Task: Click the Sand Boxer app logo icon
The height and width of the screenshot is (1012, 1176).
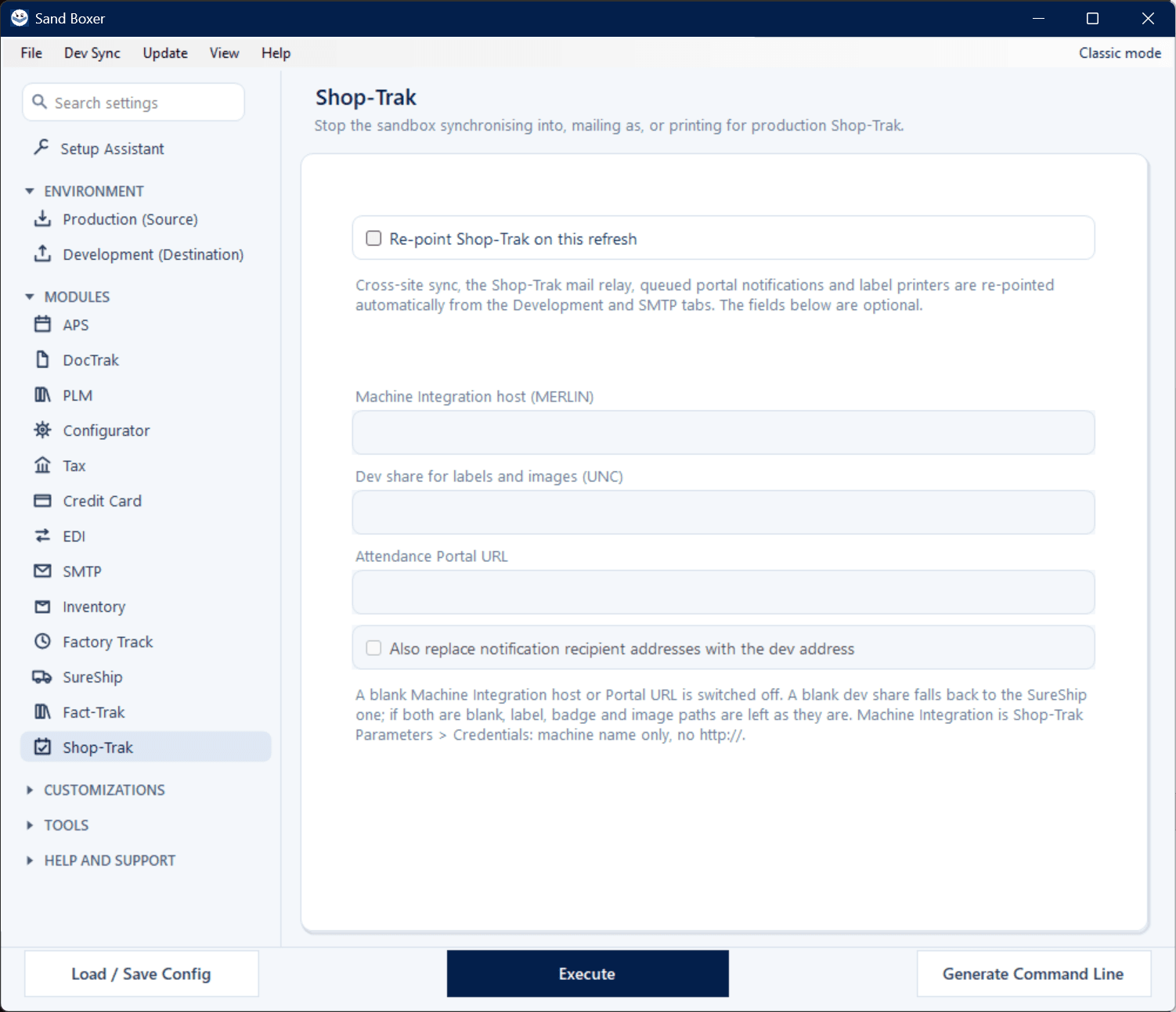Action: 20,18
